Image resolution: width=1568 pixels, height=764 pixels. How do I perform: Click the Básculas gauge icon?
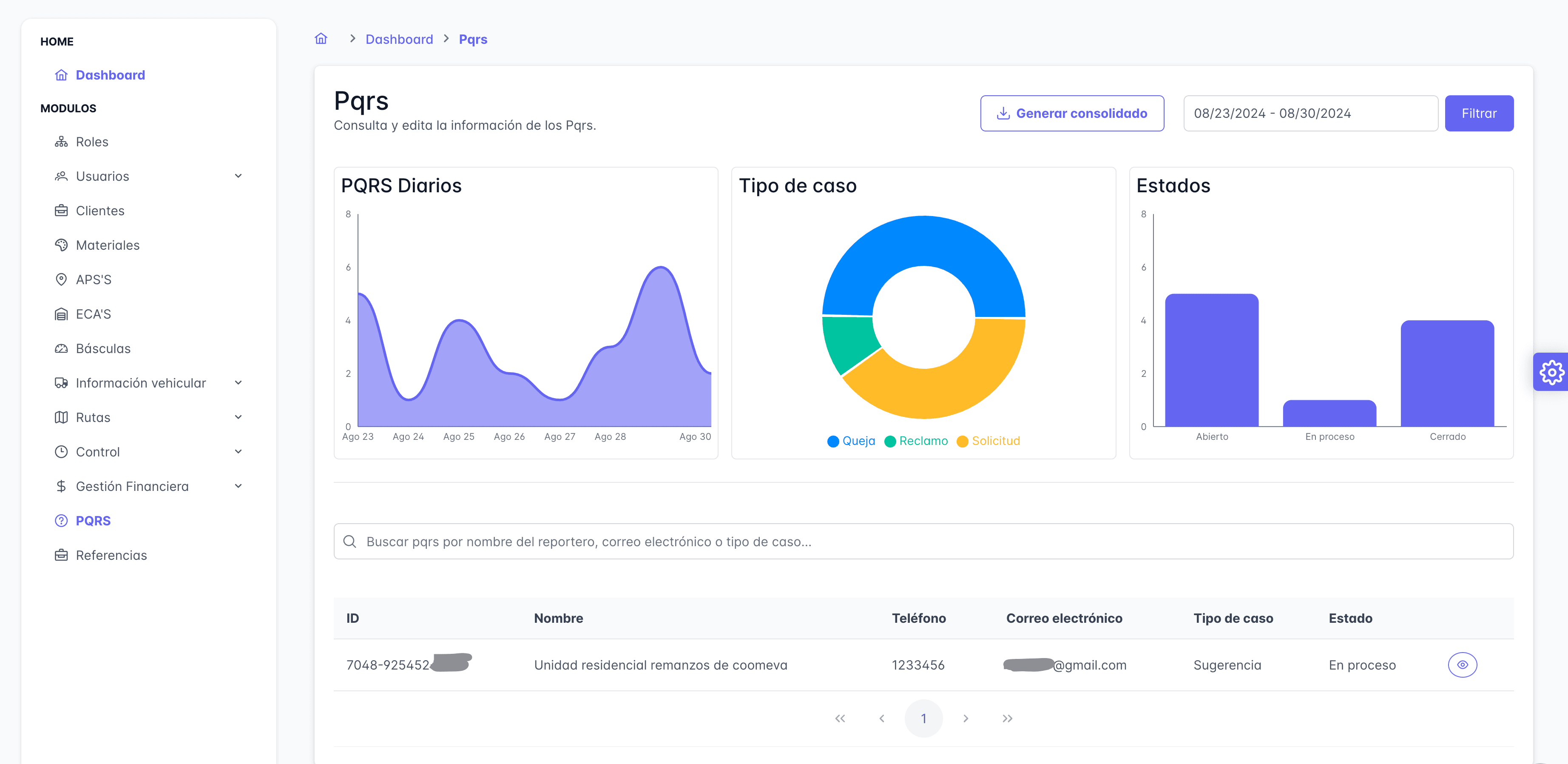click(62, 348)
